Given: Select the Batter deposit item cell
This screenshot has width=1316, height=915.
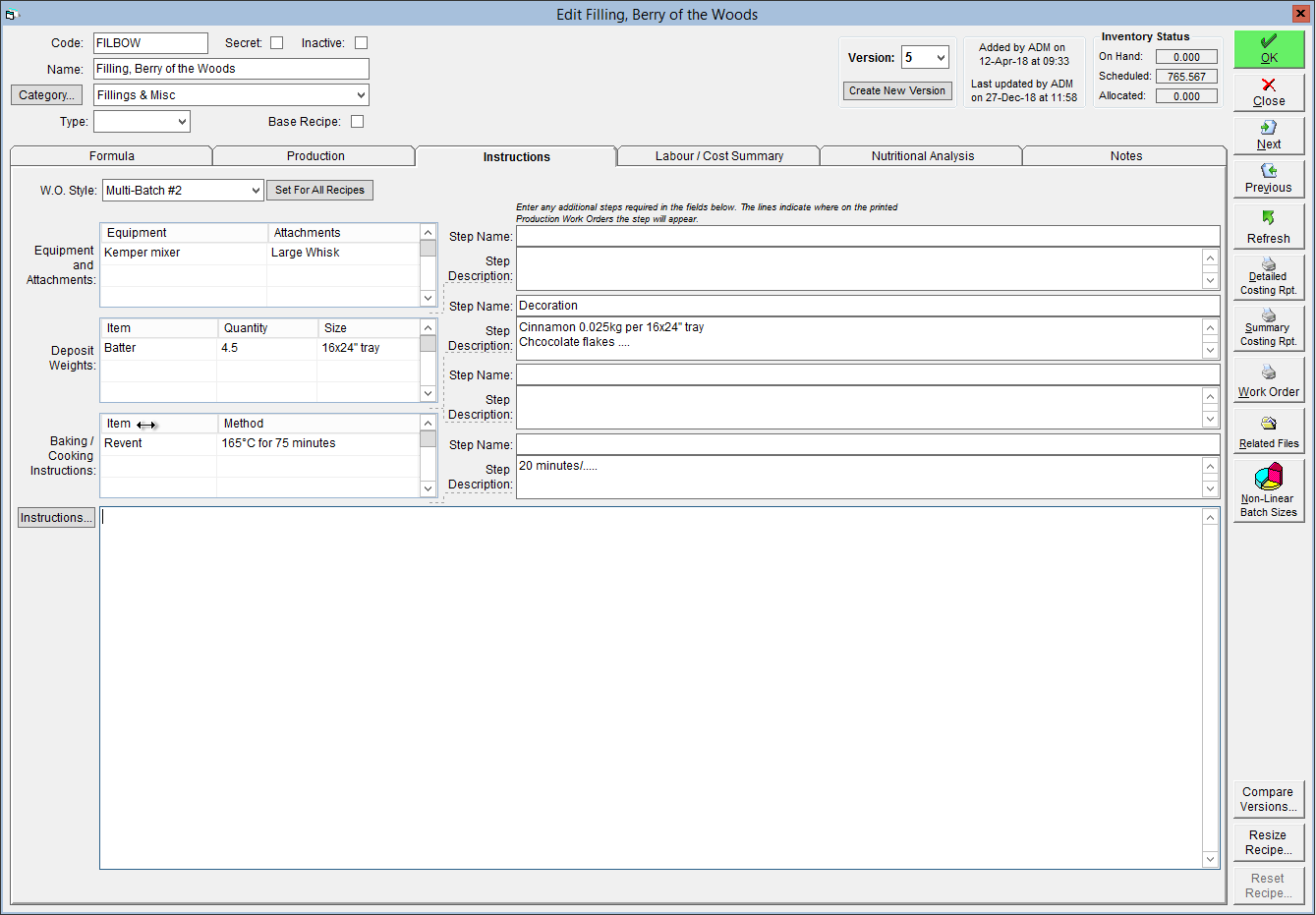Looking at the screenshot, I should 158,348.
